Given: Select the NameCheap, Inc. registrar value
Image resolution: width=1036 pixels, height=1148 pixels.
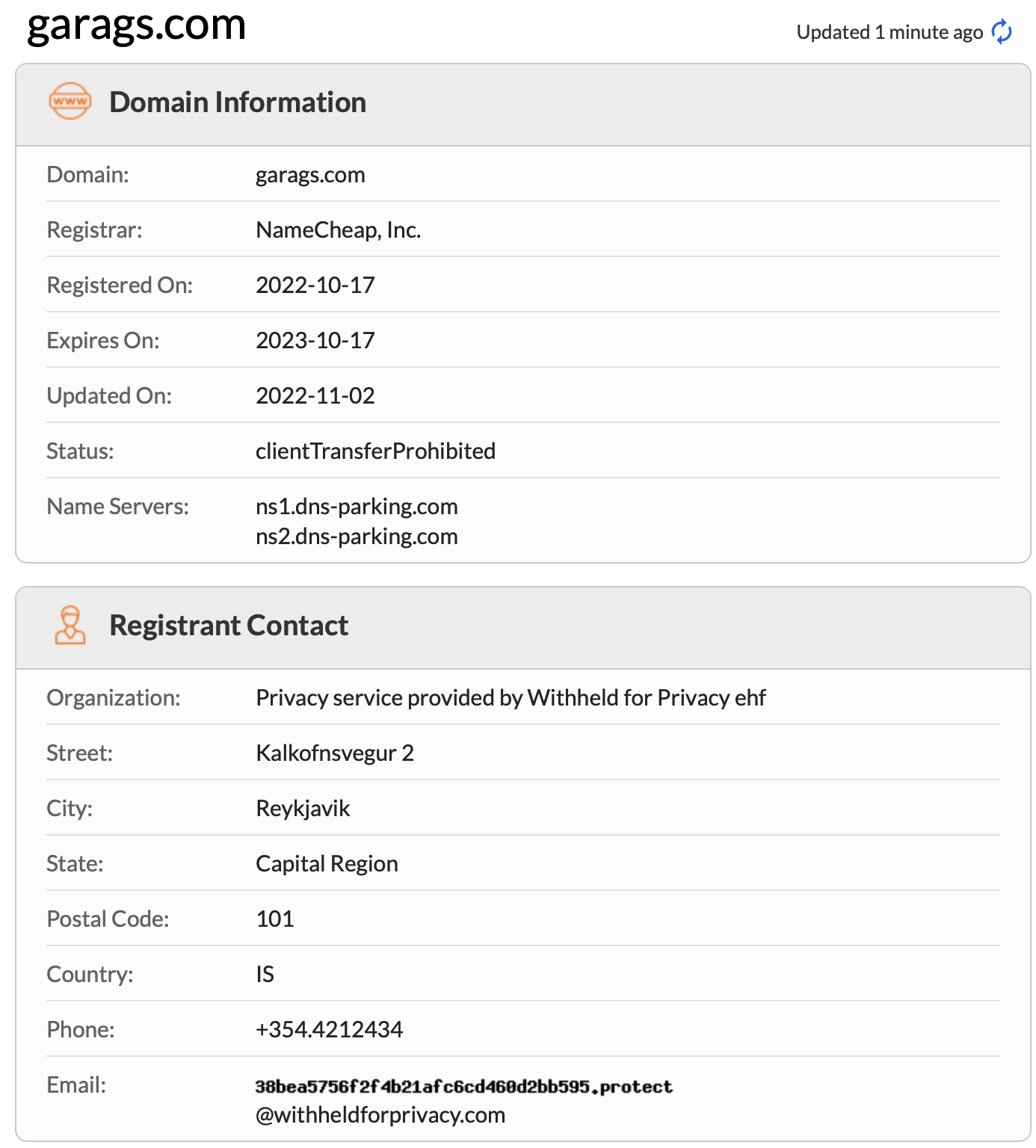Looking at the screenshot, I should click(x=339, y=230).
